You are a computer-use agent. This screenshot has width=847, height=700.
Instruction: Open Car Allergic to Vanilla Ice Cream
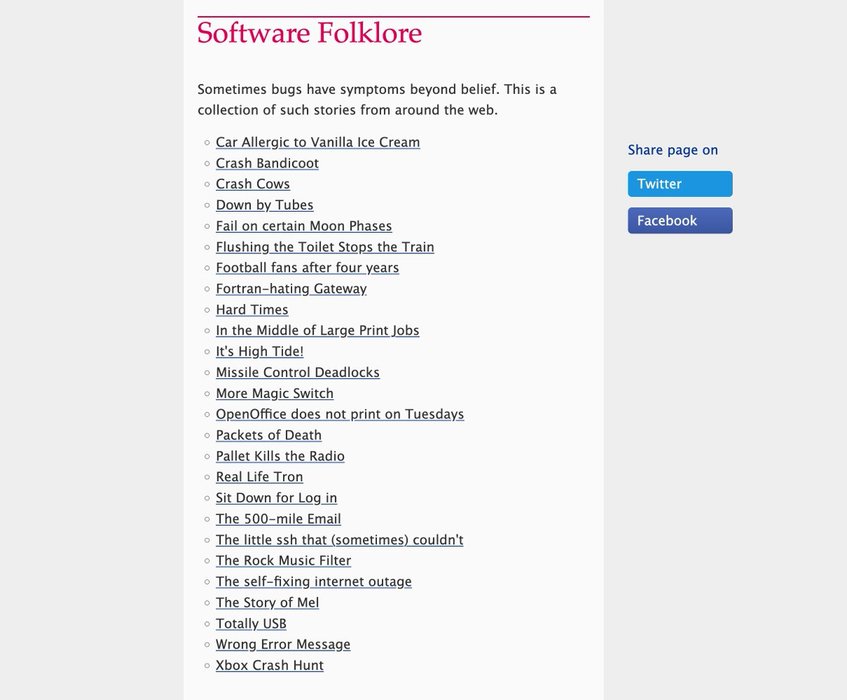(x=318, y=142)
